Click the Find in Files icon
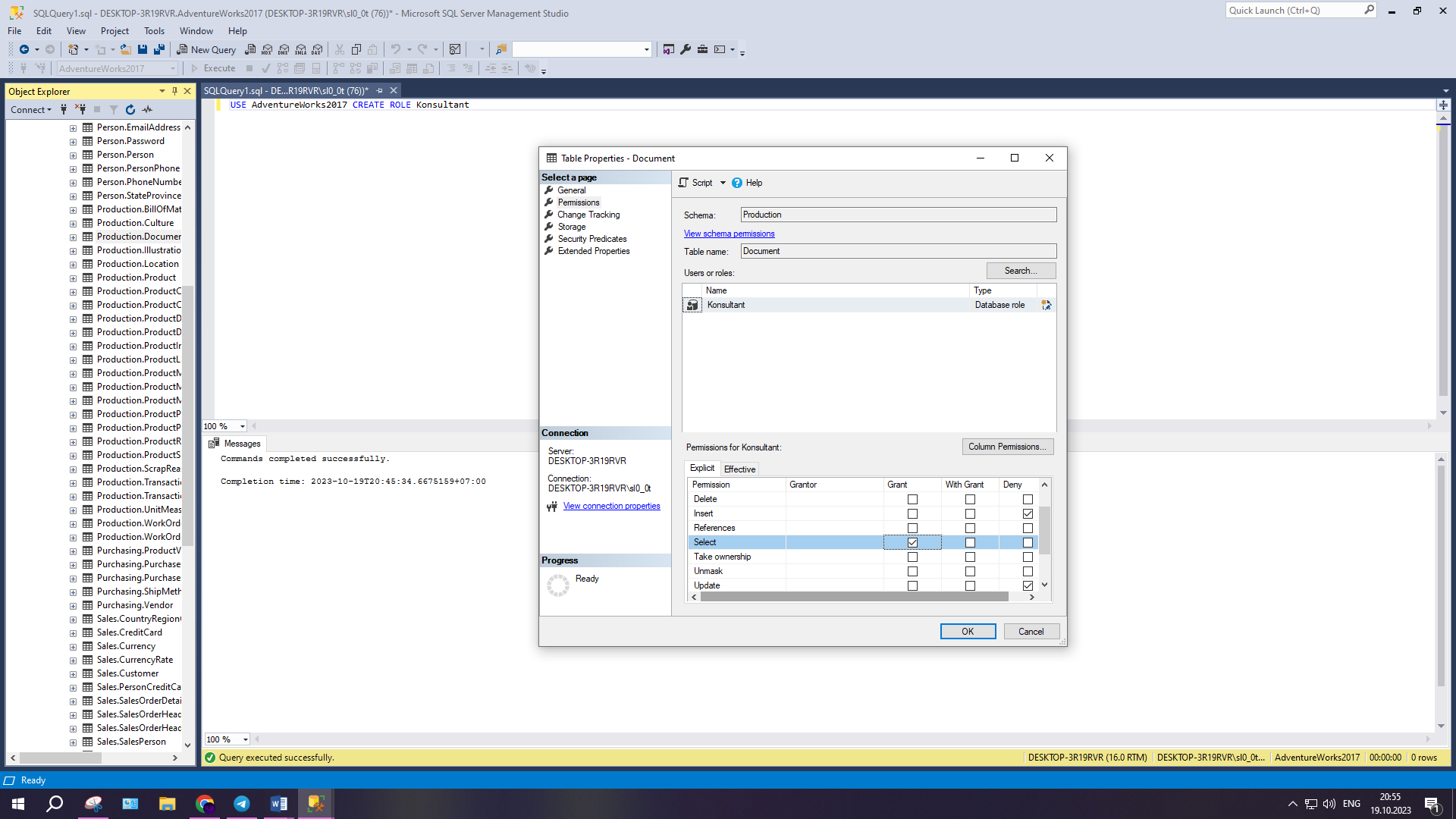Screen dimensions: 1456x819 click(x=501, y=49)
